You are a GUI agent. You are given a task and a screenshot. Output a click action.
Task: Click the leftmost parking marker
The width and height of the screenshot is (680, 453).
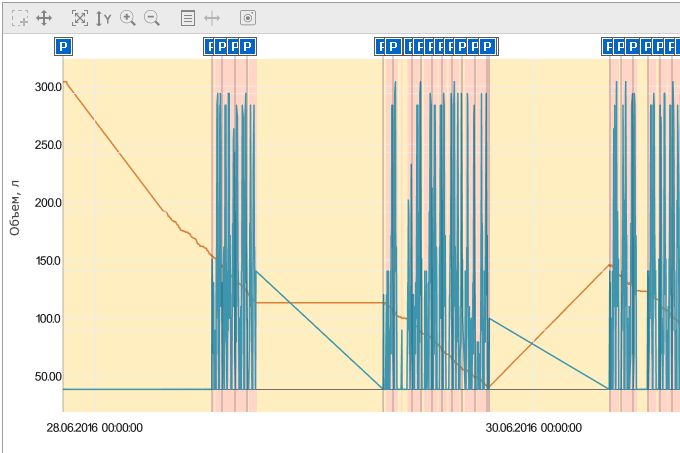(x=63, y=46)
